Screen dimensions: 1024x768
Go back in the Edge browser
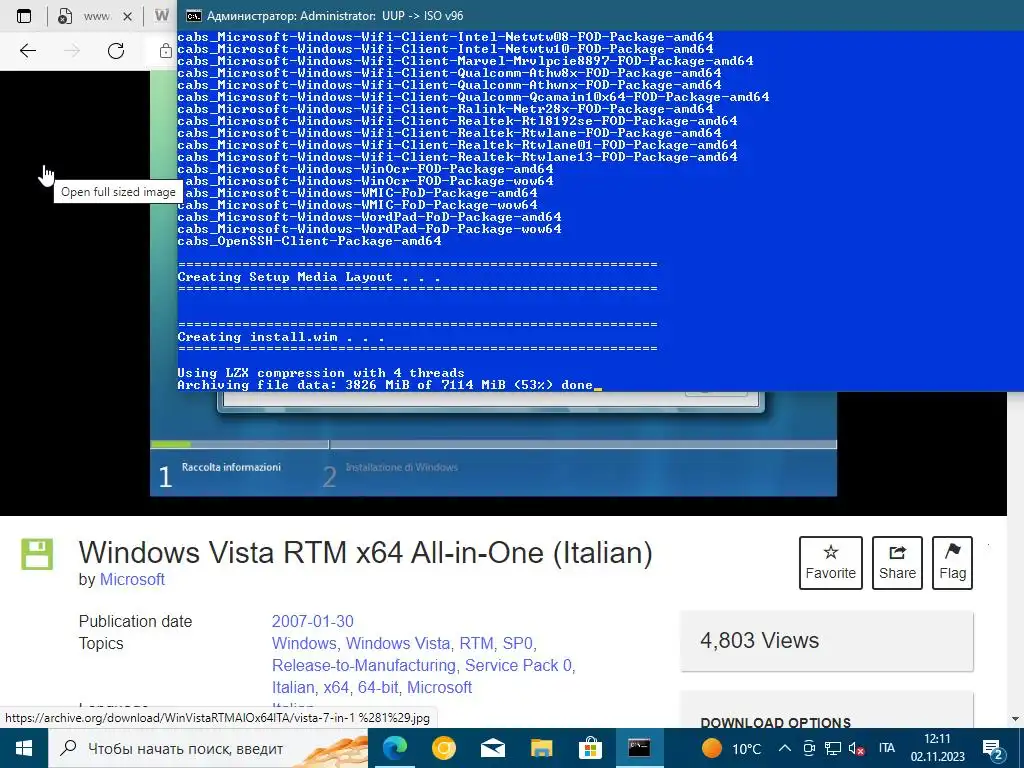tap(27, 51)
